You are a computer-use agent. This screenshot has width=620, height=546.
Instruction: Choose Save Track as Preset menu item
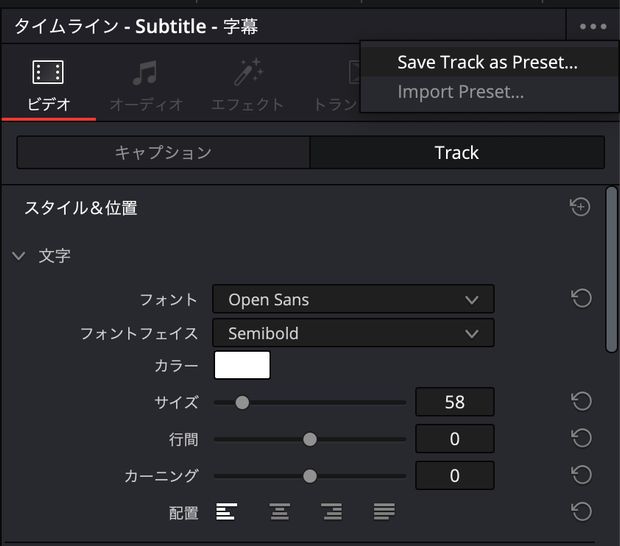(x=487, y=62)
